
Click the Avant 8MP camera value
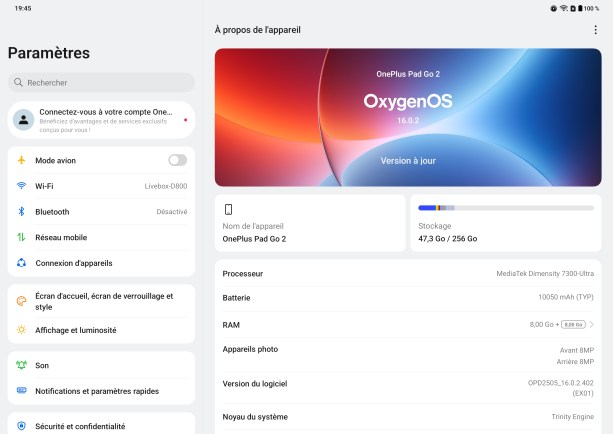(577, 350)
